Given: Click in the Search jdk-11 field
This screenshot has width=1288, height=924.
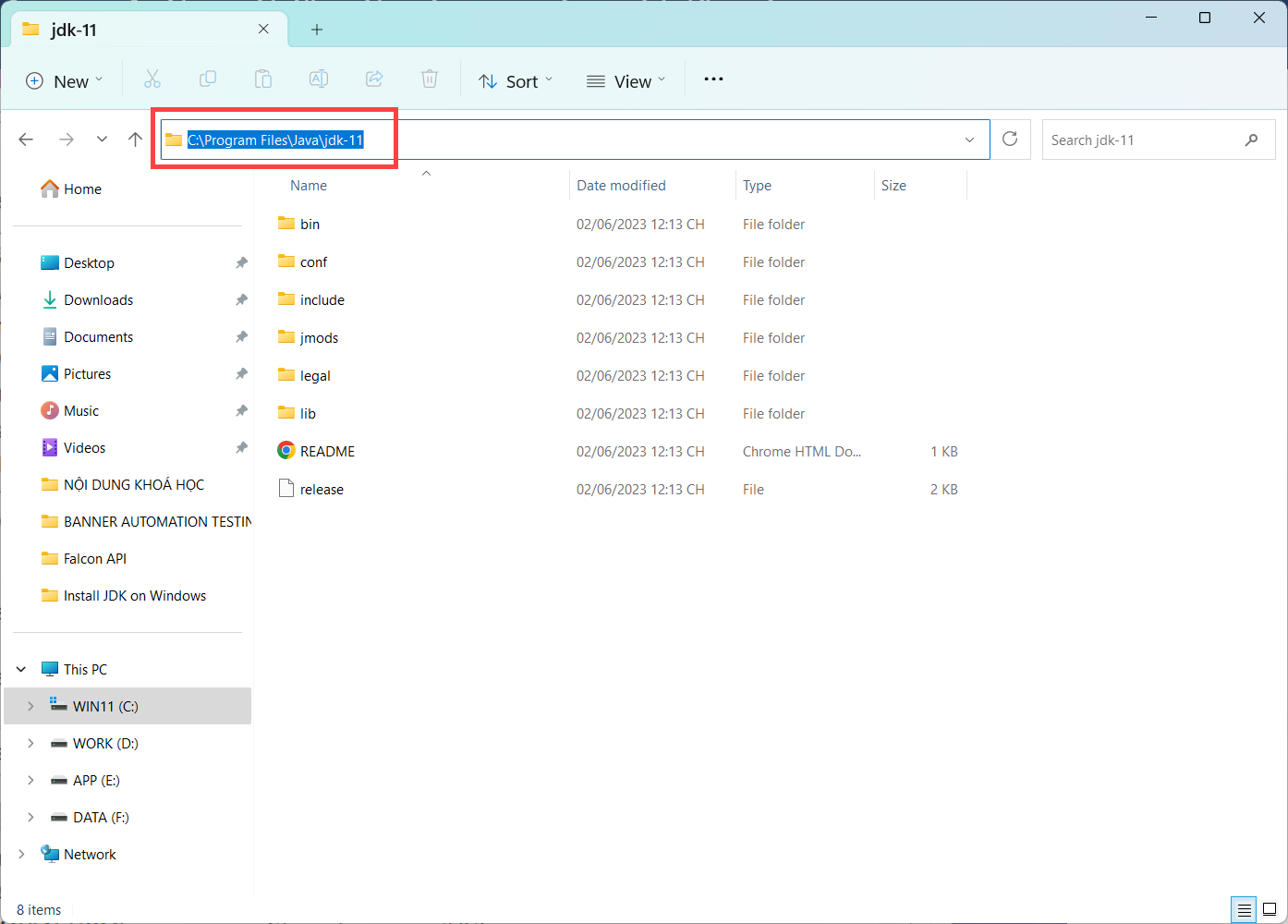Looking at the screenshot, I should click(x=1144, y=140).
